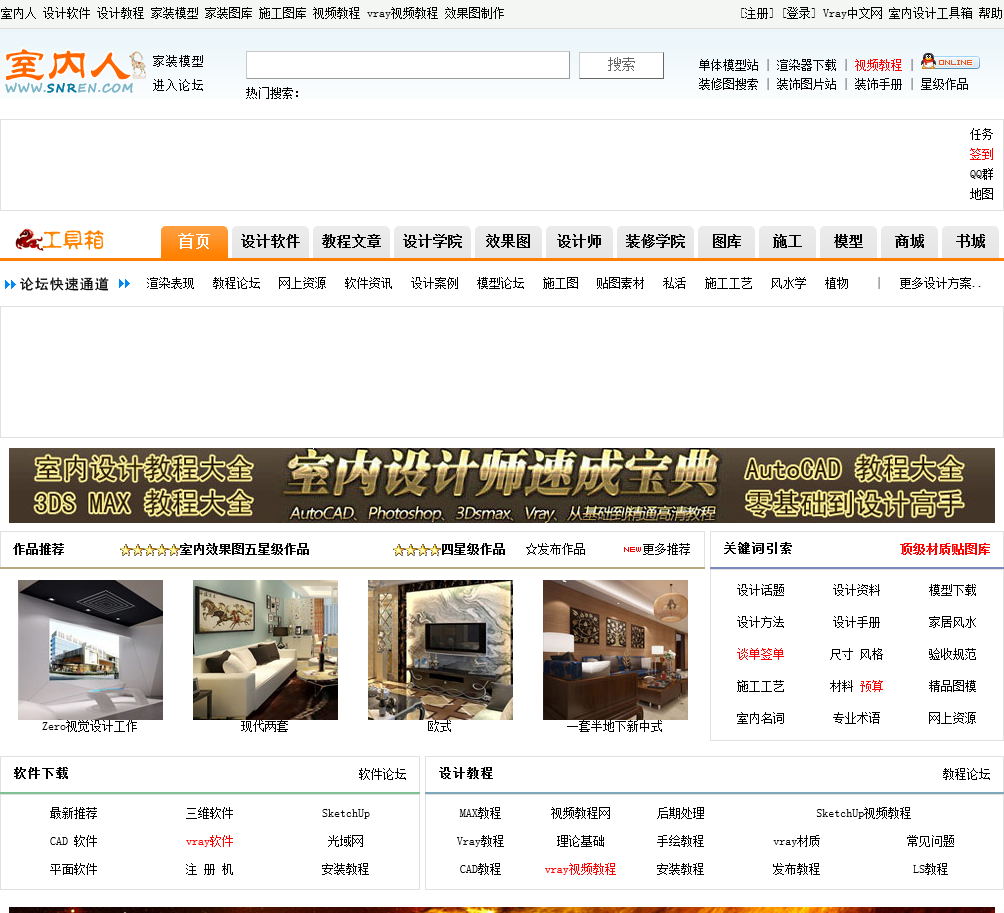1004x913 pixels.
Task: Open SketchUp视频教程 link
Action: pos(863,813)
